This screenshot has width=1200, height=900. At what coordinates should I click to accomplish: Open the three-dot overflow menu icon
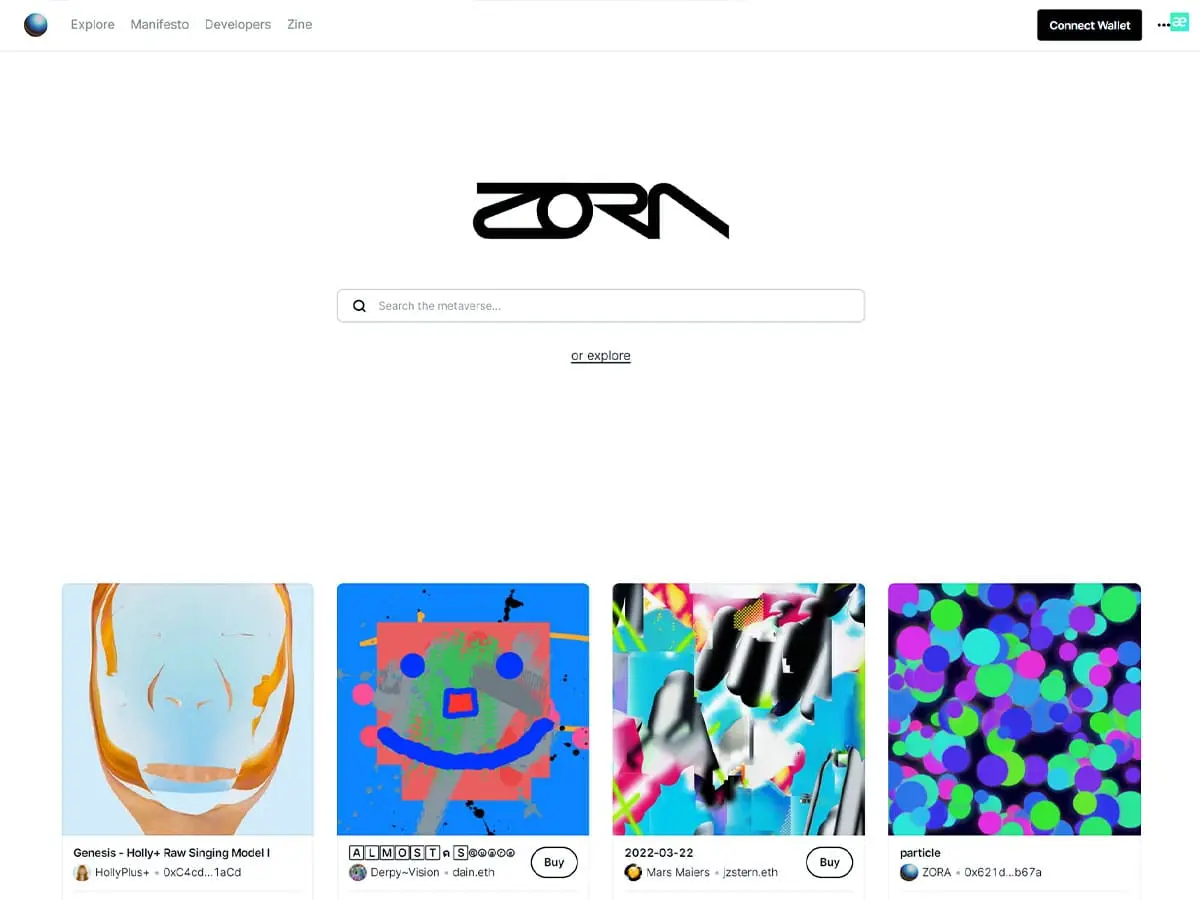click(1163, 25)
